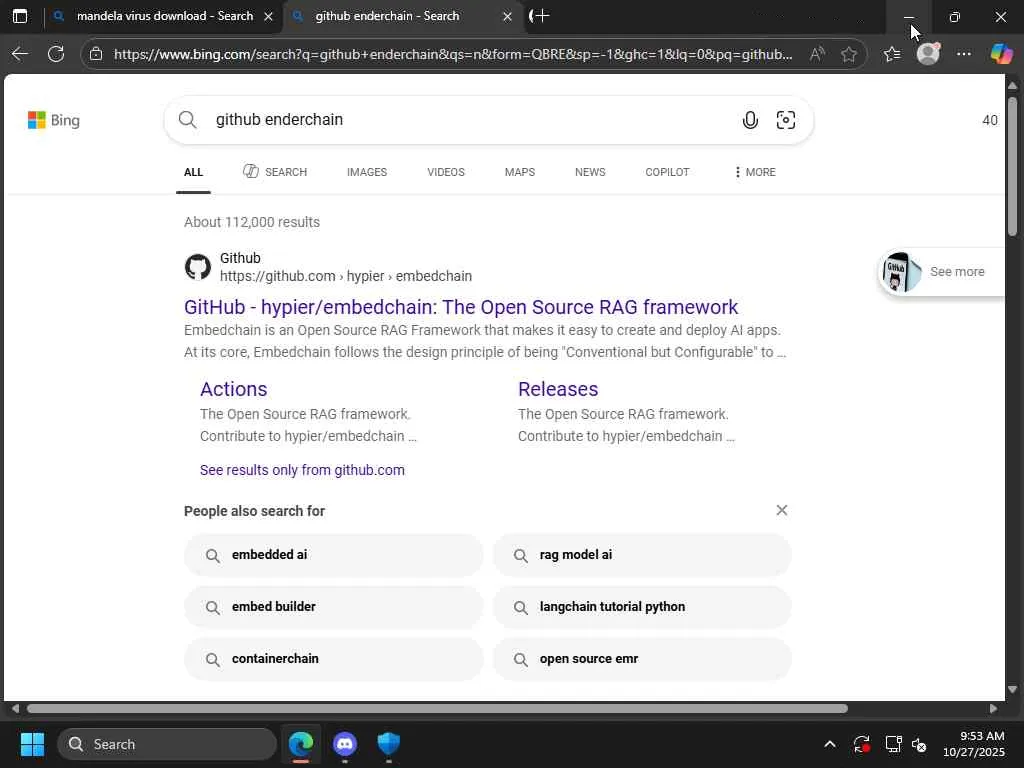Click See results only from github.com

click(x=302, y=470)
